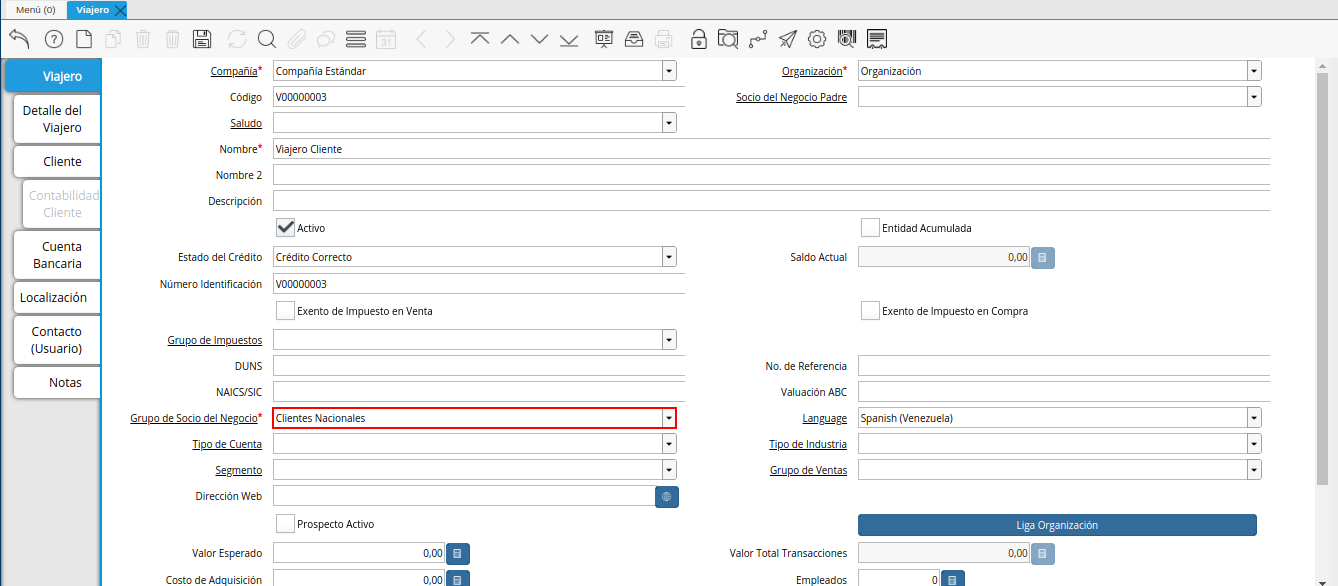Click the undo arrow in toolbar
The image size is (1338, 586).
tap(19, 39)
